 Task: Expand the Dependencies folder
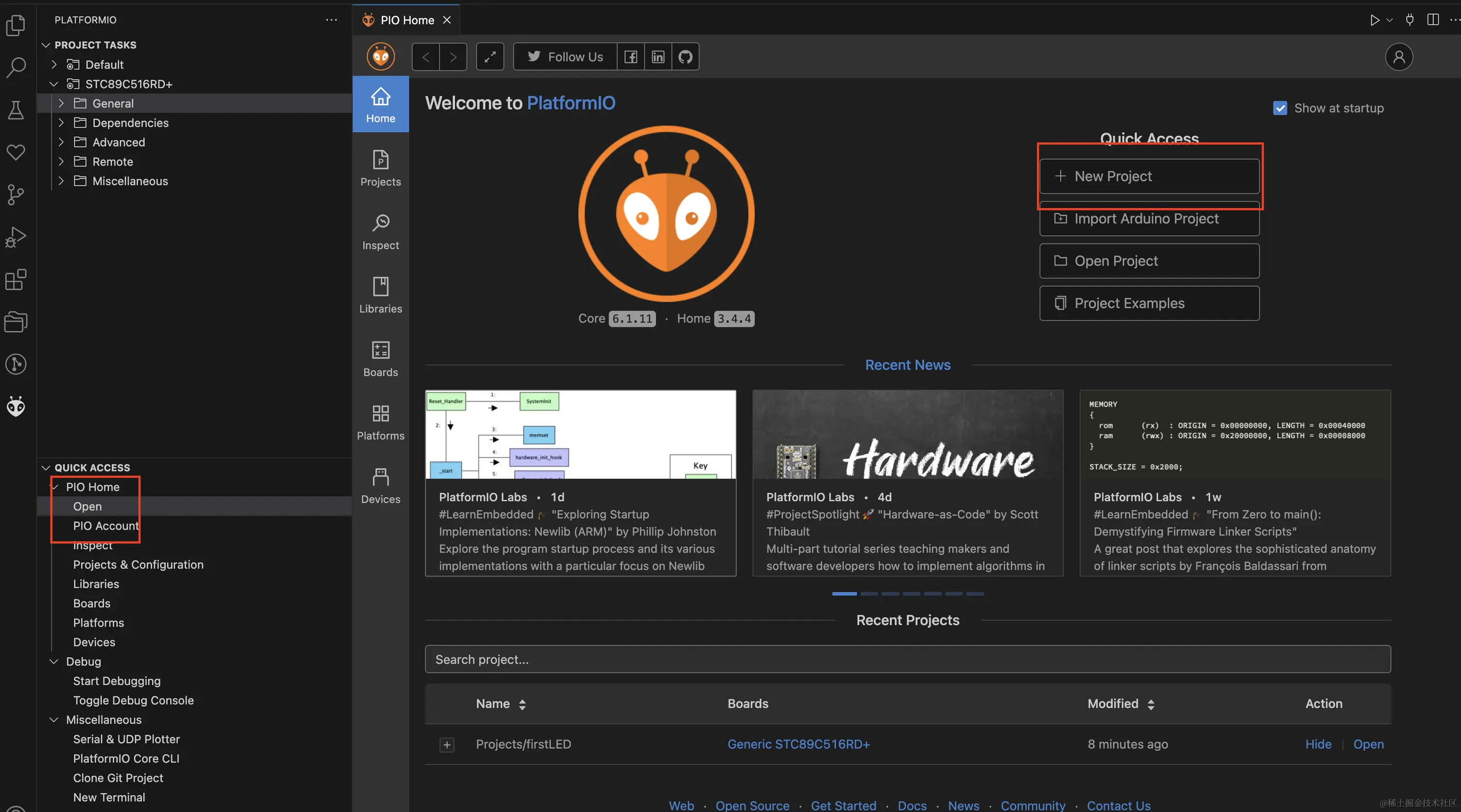pyautogui.click(x=61, y=123)
